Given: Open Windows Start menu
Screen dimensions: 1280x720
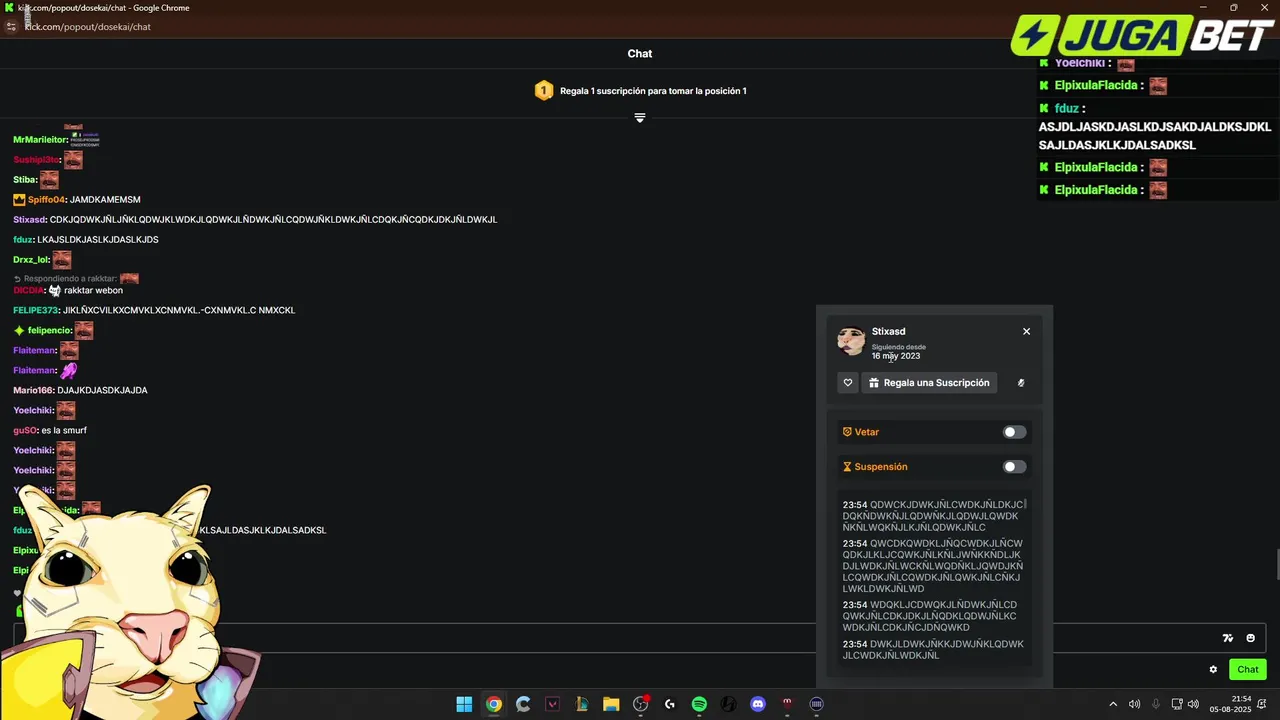Looking at the screenshot, I should [464, 704].
